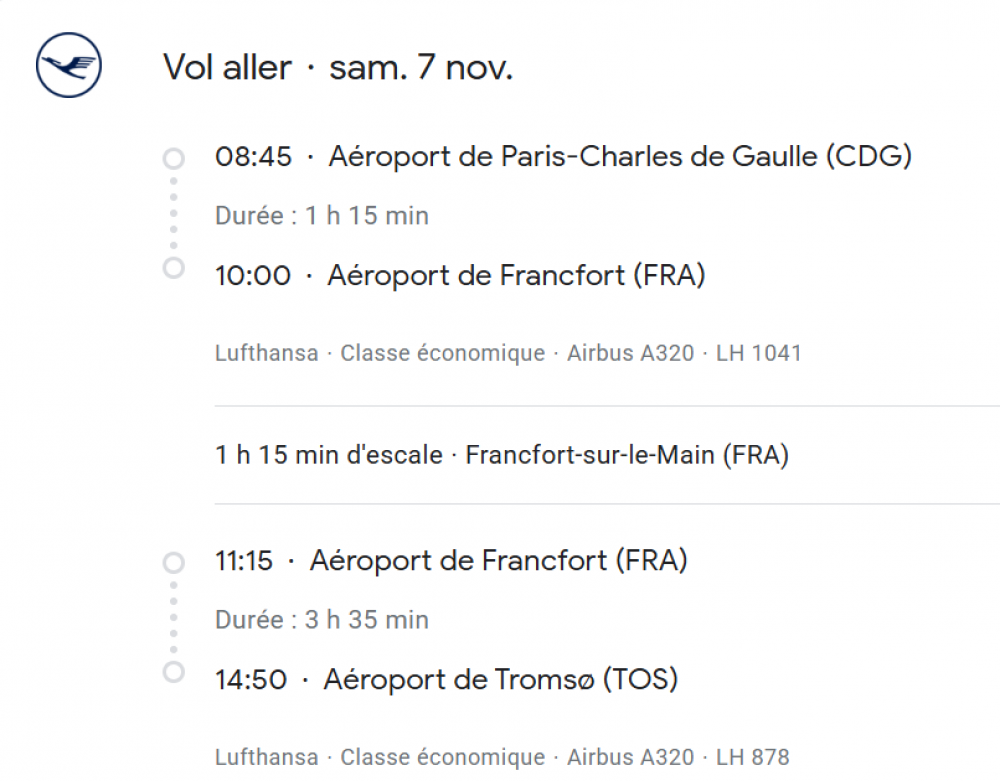
Task: Click flight number LH 1041
Action: (758, 353)
